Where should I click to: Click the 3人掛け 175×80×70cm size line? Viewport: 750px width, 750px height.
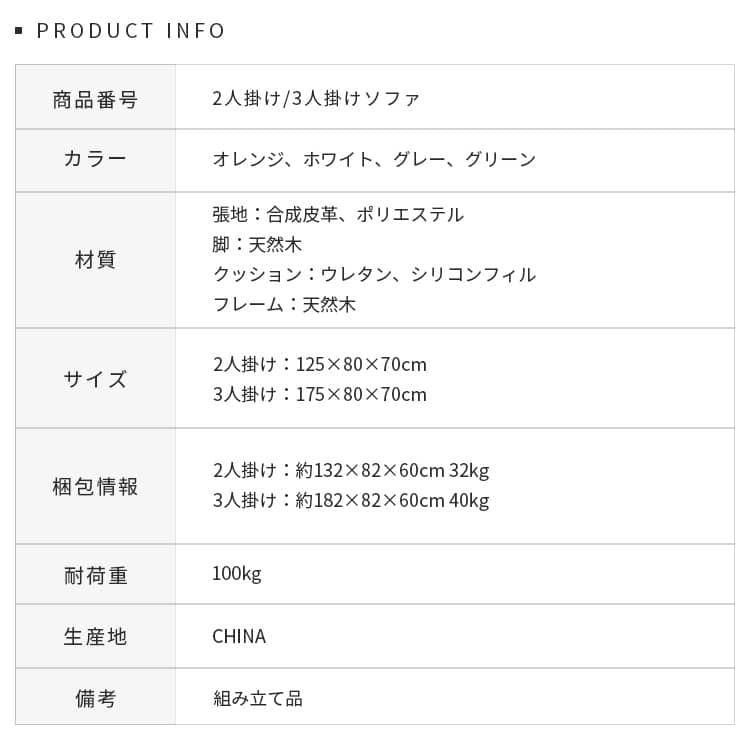pos(320,395)
